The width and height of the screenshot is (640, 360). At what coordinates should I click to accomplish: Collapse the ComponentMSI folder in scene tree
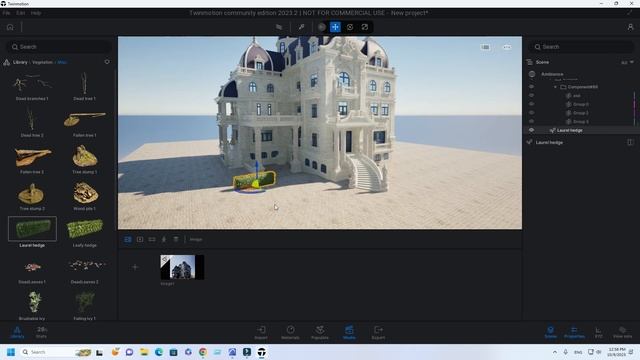(556, 87)
